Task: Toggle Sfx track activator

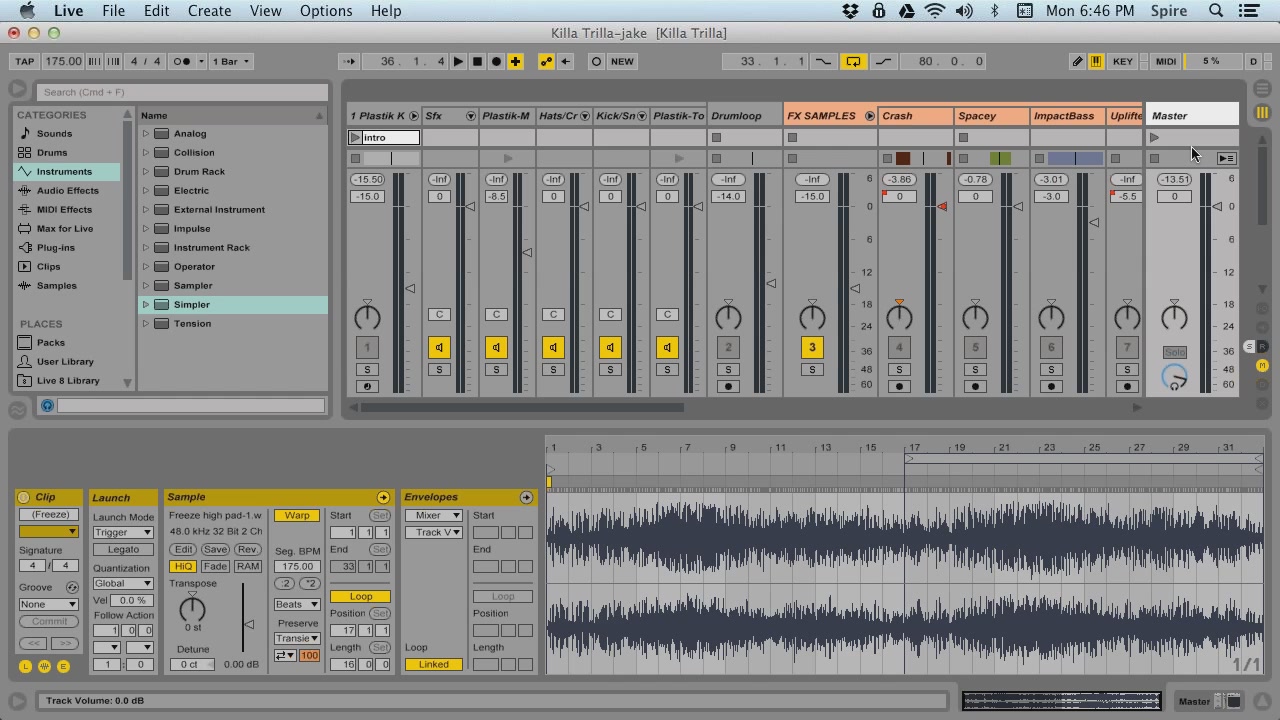Action: (439, 347)
